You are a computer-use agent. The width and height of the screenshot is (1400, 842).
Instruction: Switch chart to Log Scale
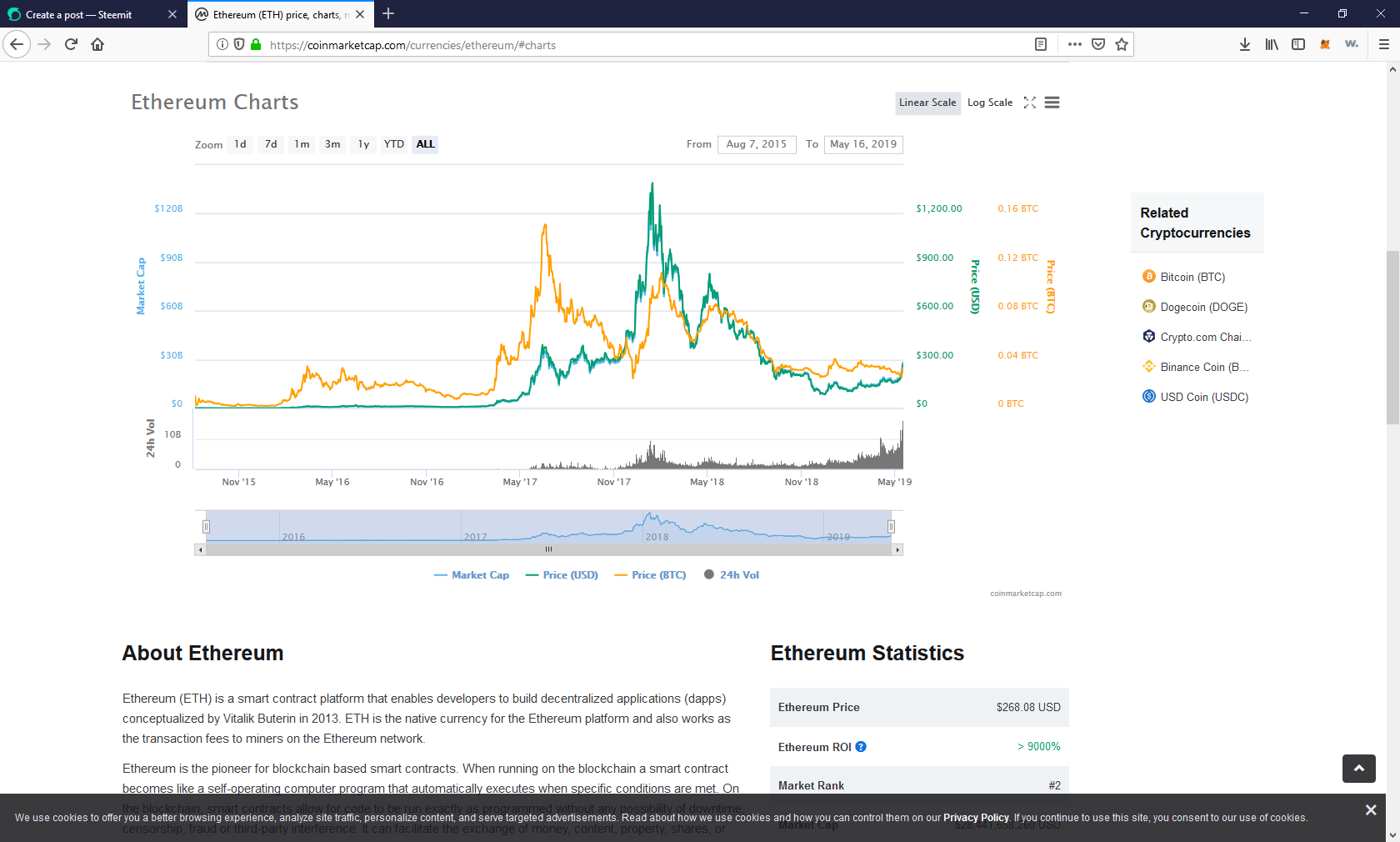point(990,103)
